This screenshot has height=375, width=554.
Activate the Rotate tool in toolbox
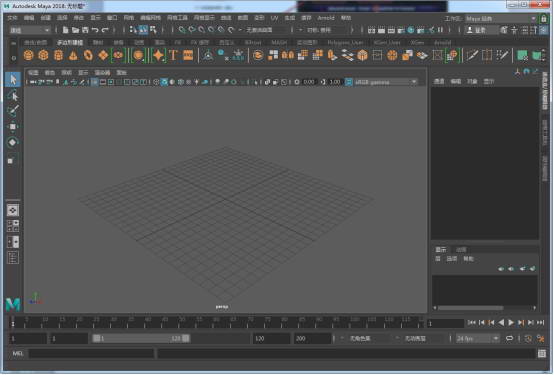[13, 142]
